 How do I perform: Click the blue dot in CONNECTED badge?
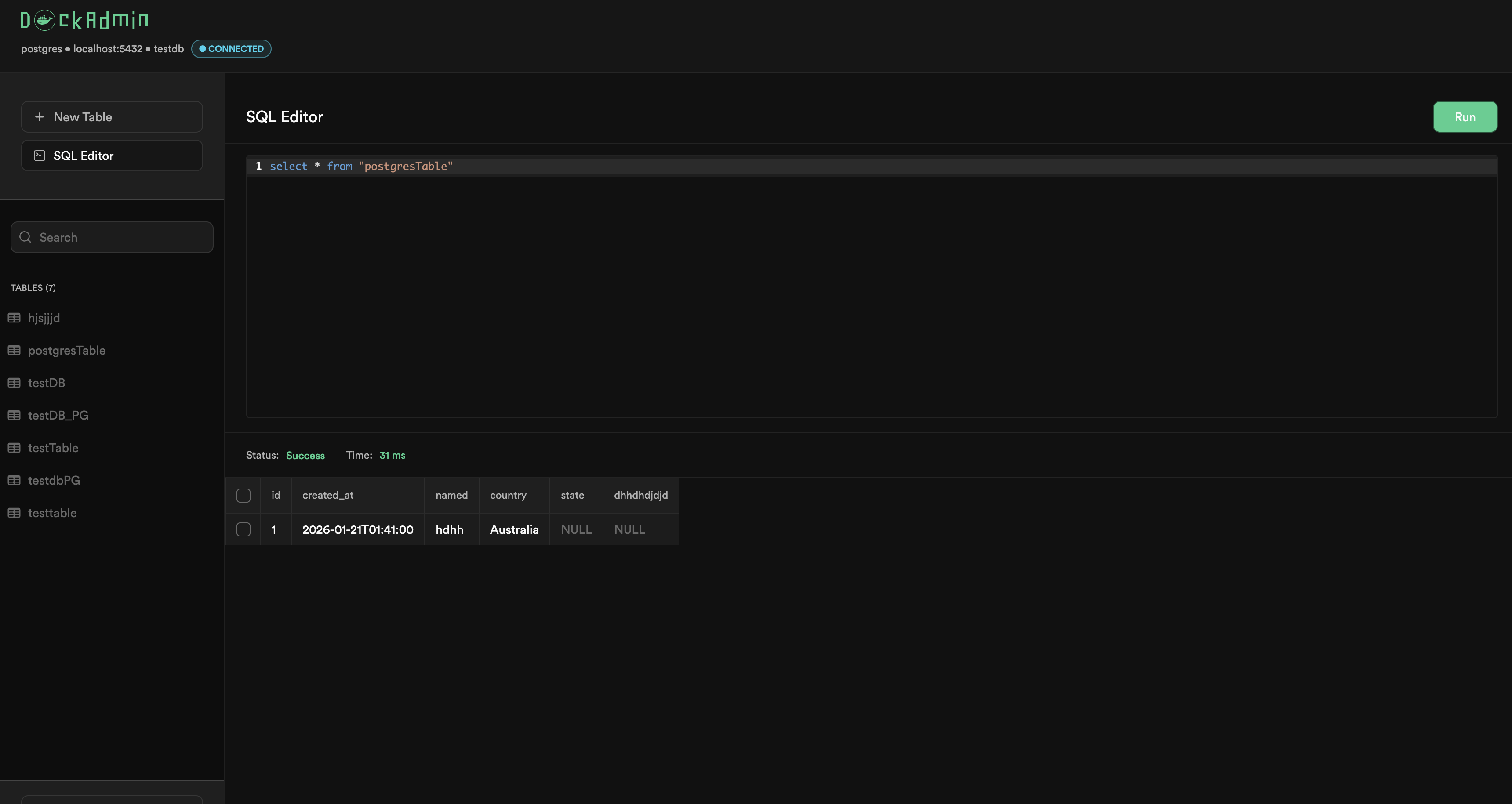(203, 49)
